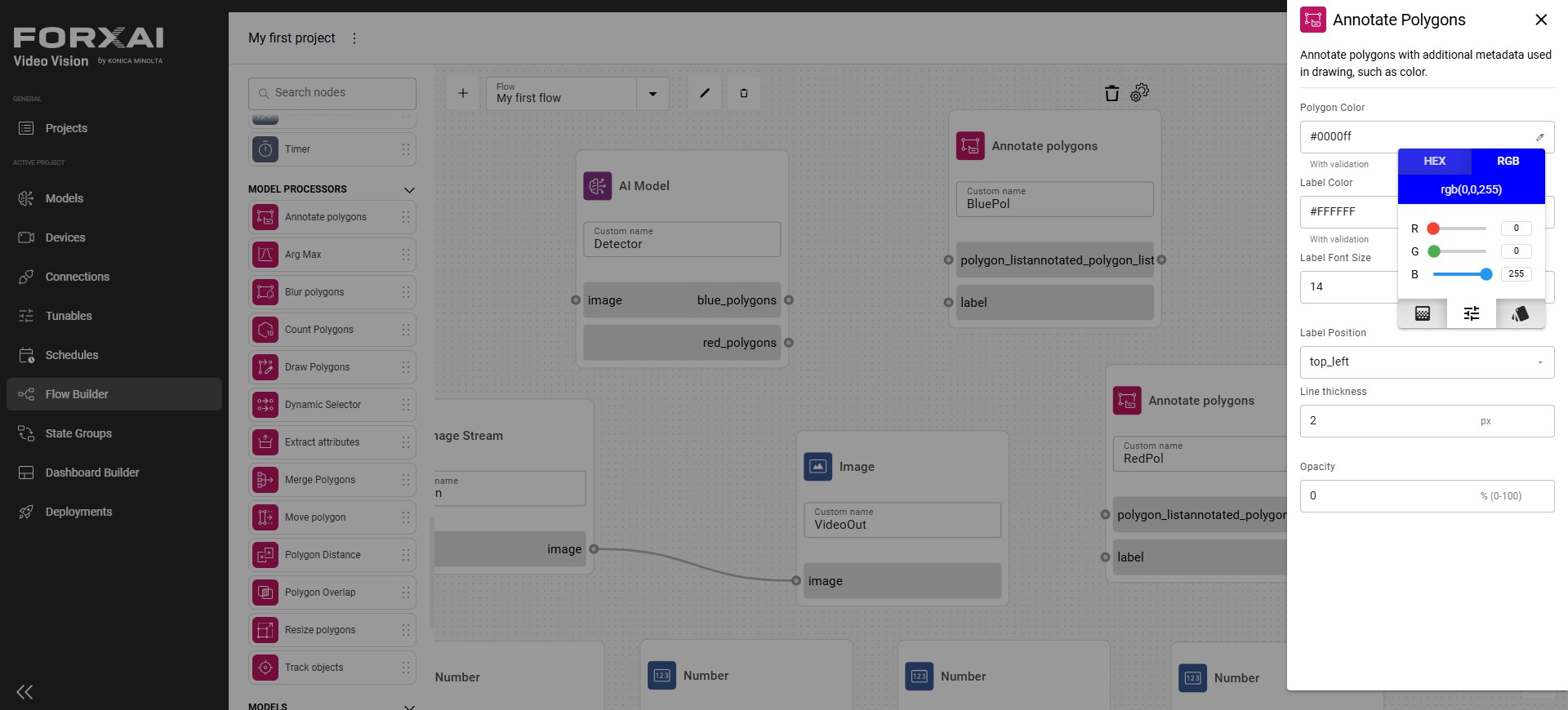Click the Line thickness field
The image size is (1568, 710).
1427,421
